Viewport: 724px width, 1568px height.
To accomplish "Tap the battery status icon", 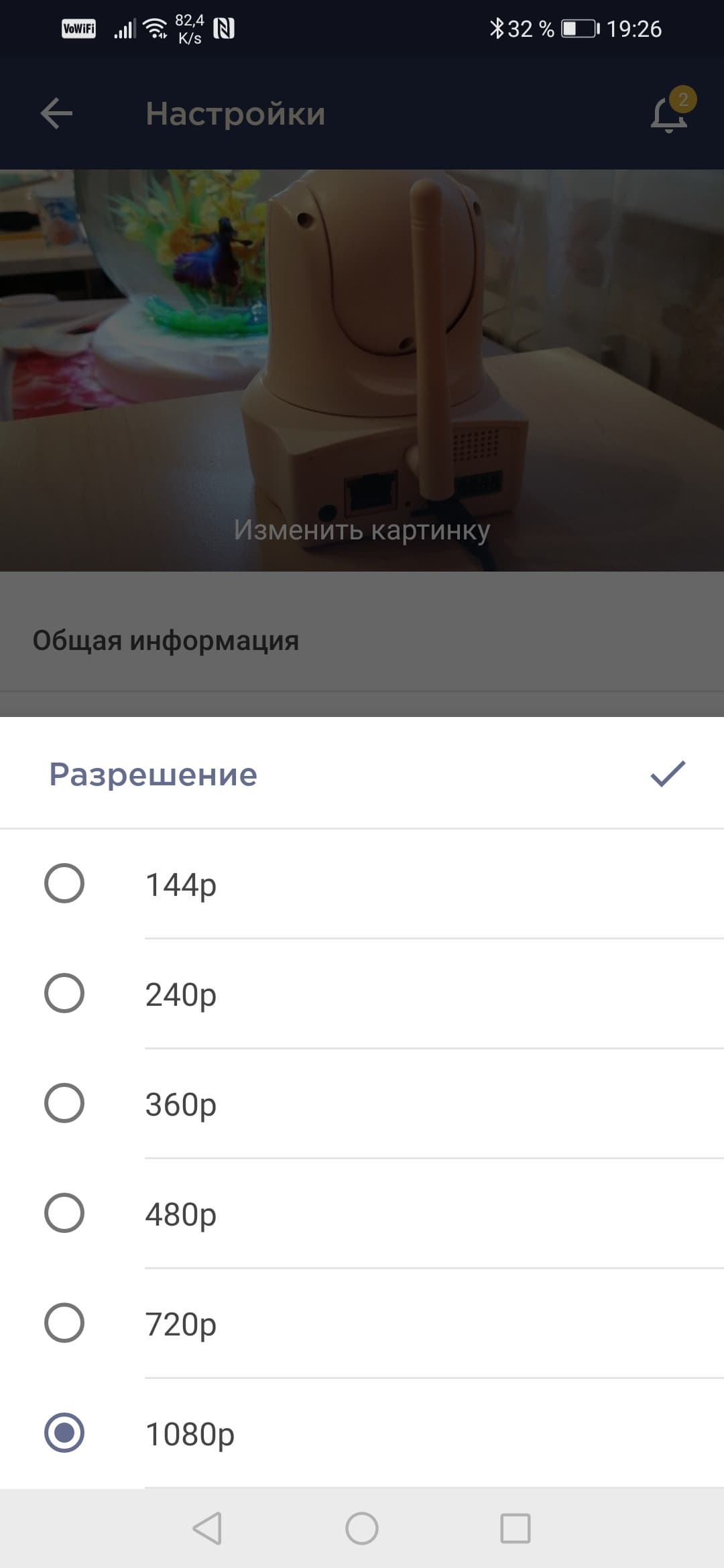I will coord(579,29).
